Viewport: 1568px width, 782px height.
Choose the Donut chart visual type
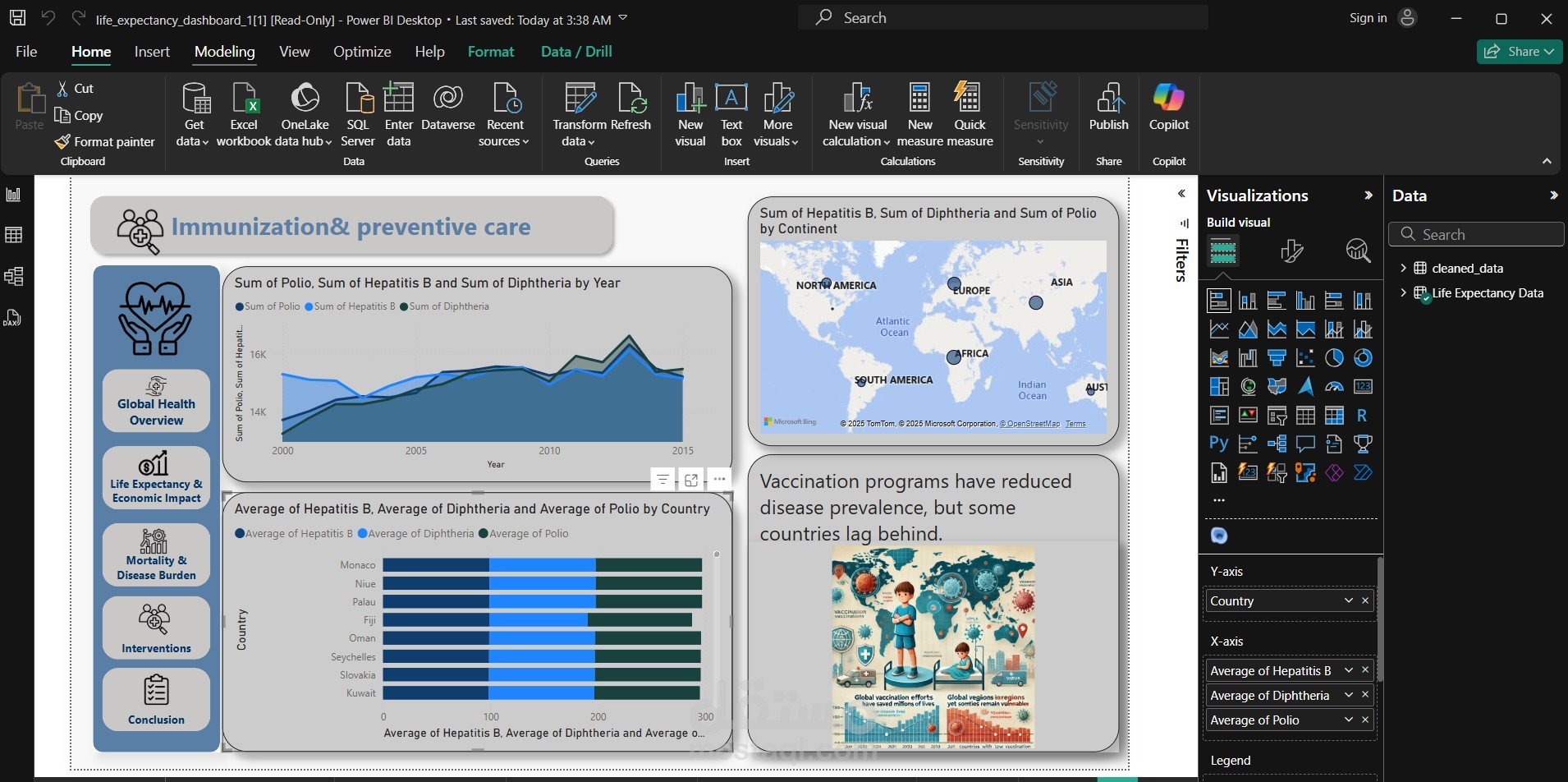click(x=1363, y=358)
